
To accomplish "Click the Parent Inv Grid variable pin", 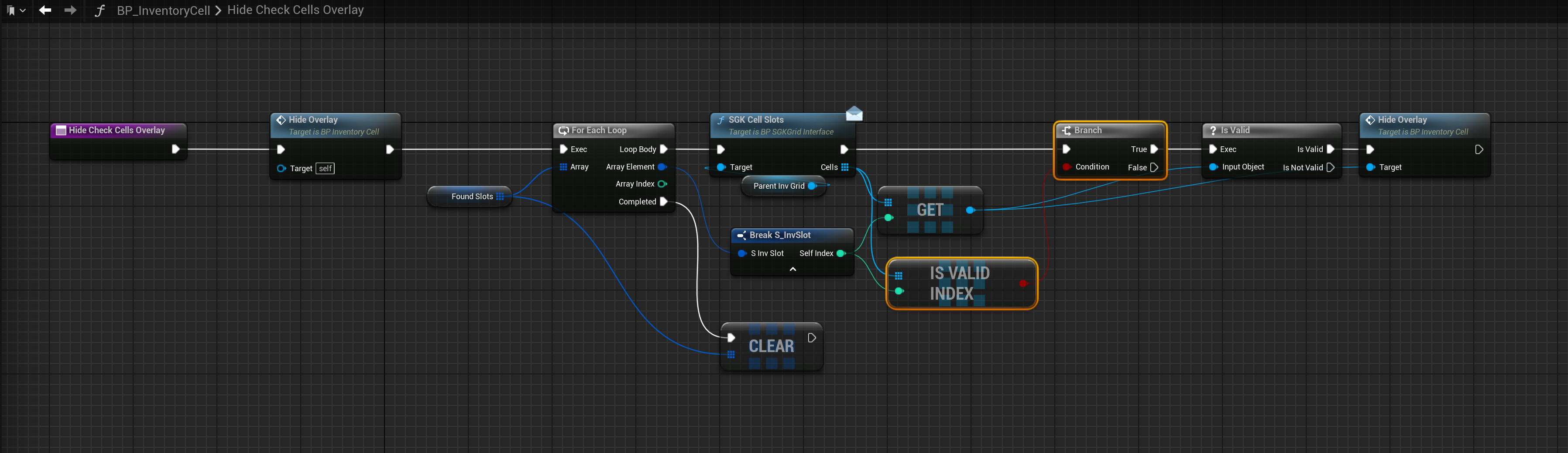I will tap(811, 186).
